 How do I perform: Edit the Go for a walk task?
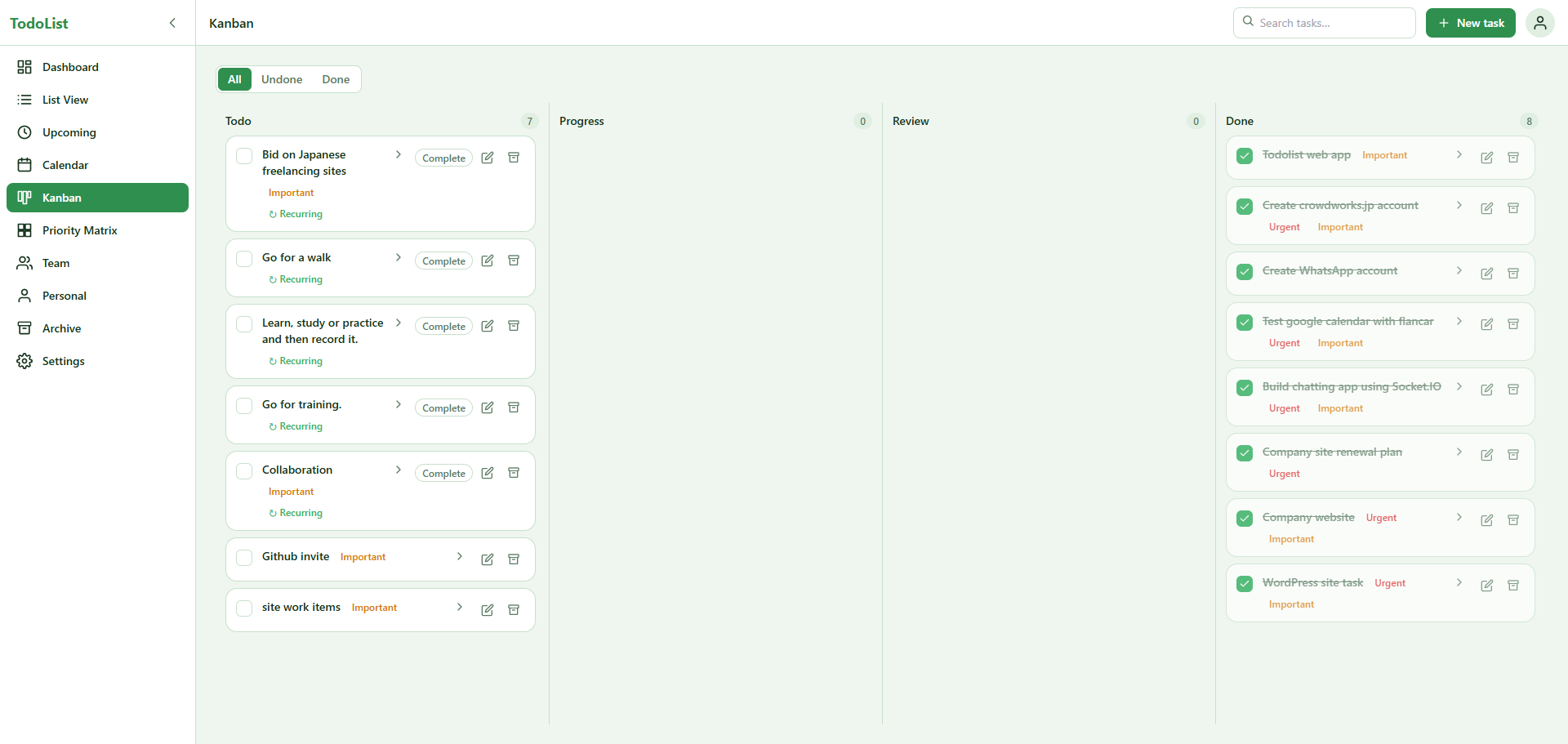(x=488, y=261)
